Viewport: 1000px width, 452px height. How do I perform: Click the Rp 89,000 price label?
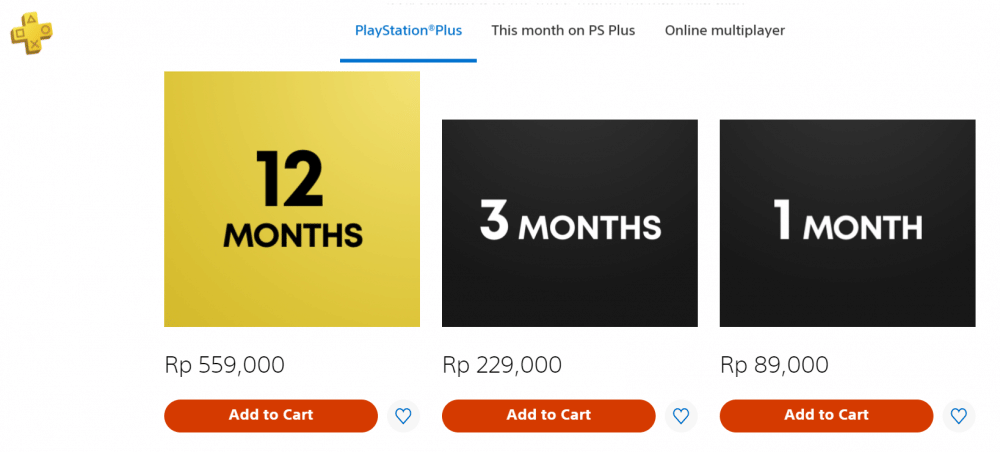click(x=774, y=365)
